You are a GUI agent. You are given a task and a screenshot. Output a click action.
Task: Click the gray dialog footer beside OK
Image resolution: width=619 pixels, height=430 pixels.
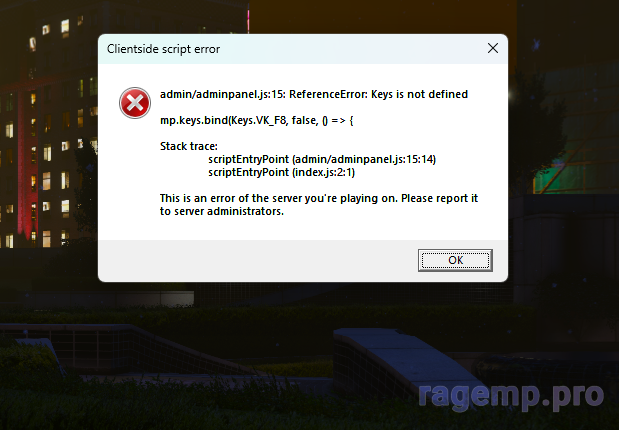tap(258, 261)
